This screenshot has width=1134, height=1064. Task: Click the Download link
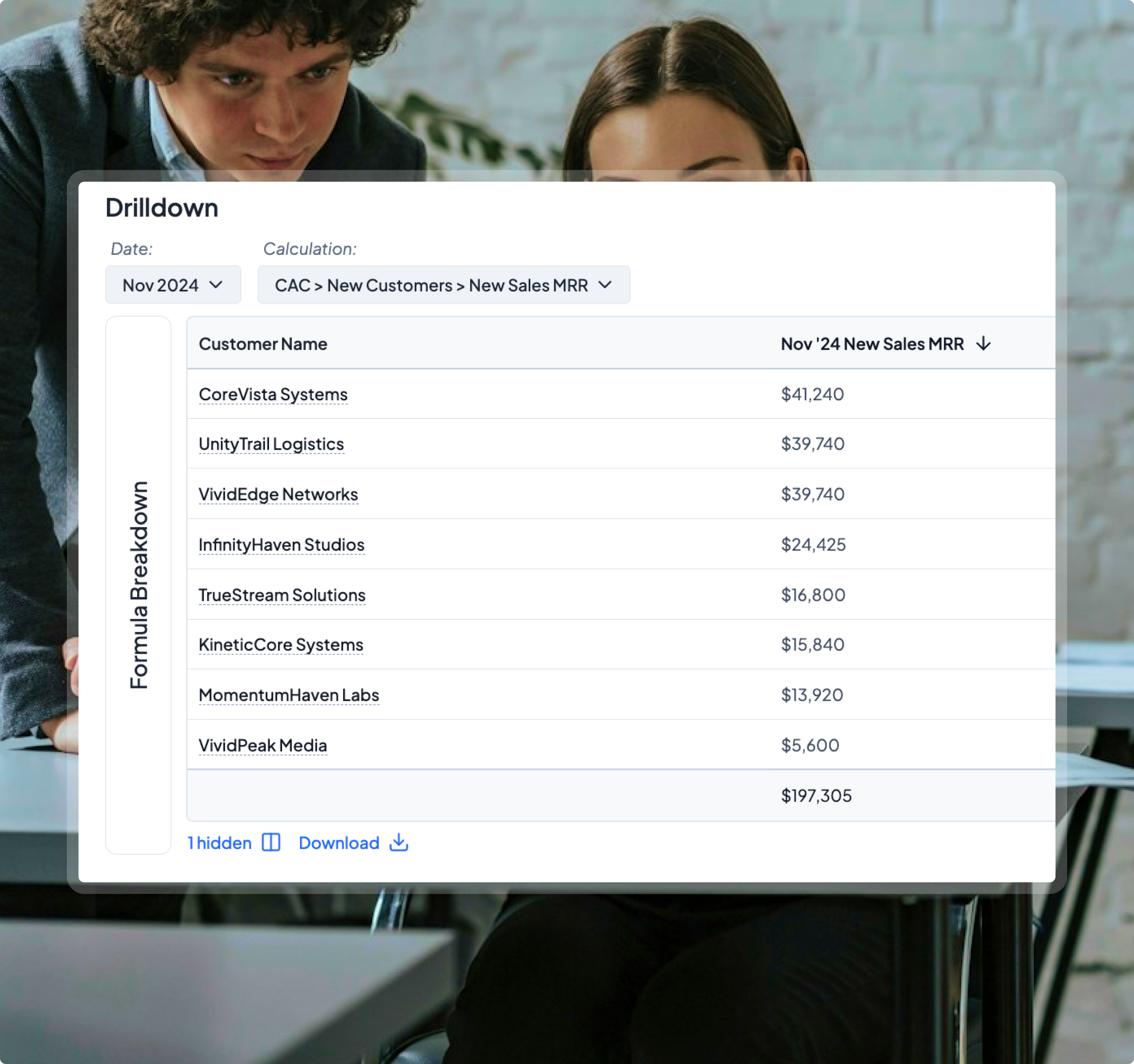pyautogui.click(x=339, y=843)
